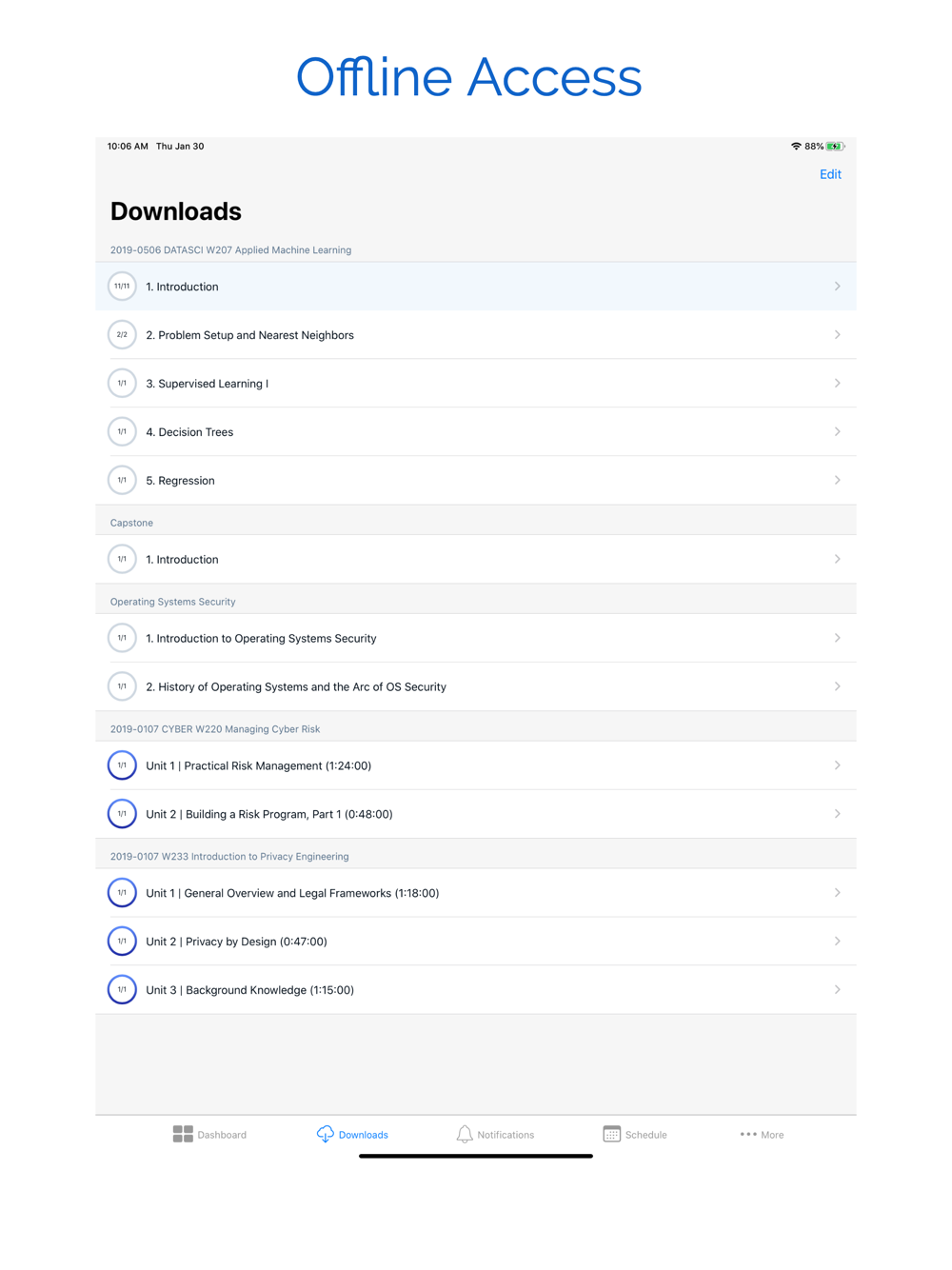Expand chevron on Decision Trees row
The width and height of the screenshot is (952, 1270).
point(838,432)
